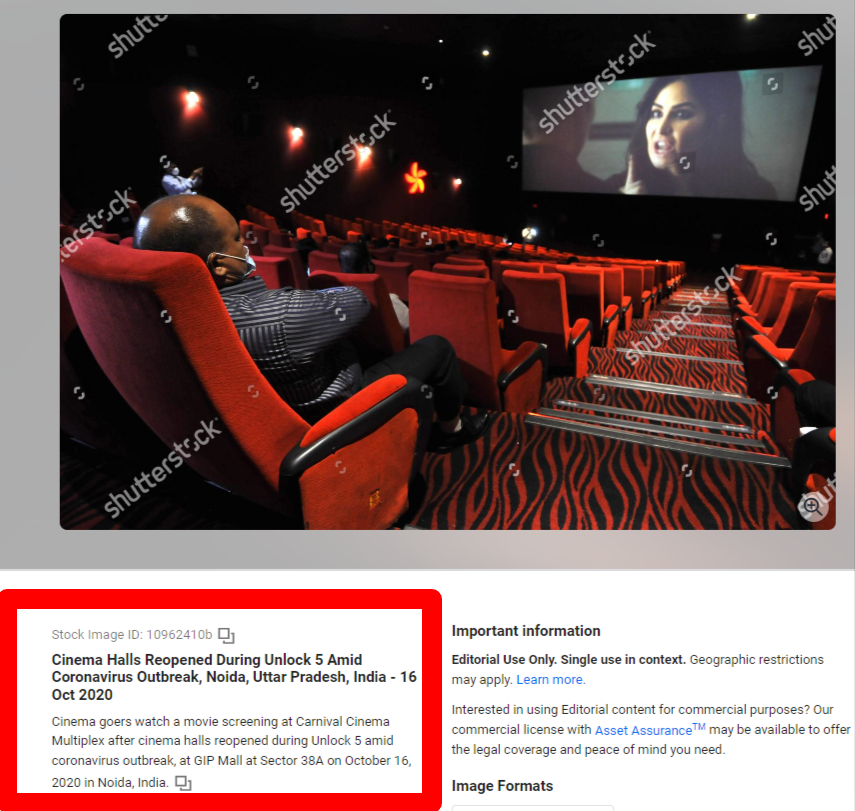Open the 'Learn more.' link
855x811 pixels.
click(x=551, y=679)
